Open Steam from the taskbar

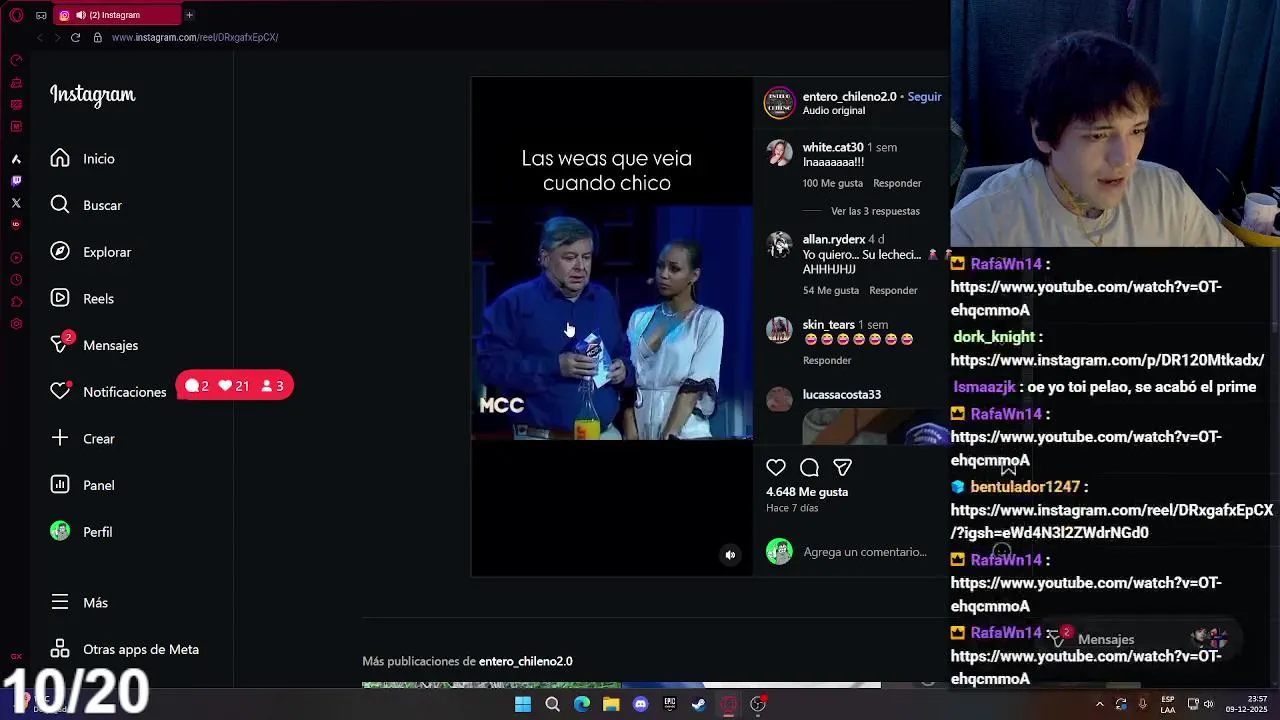(x=699, y=704)
